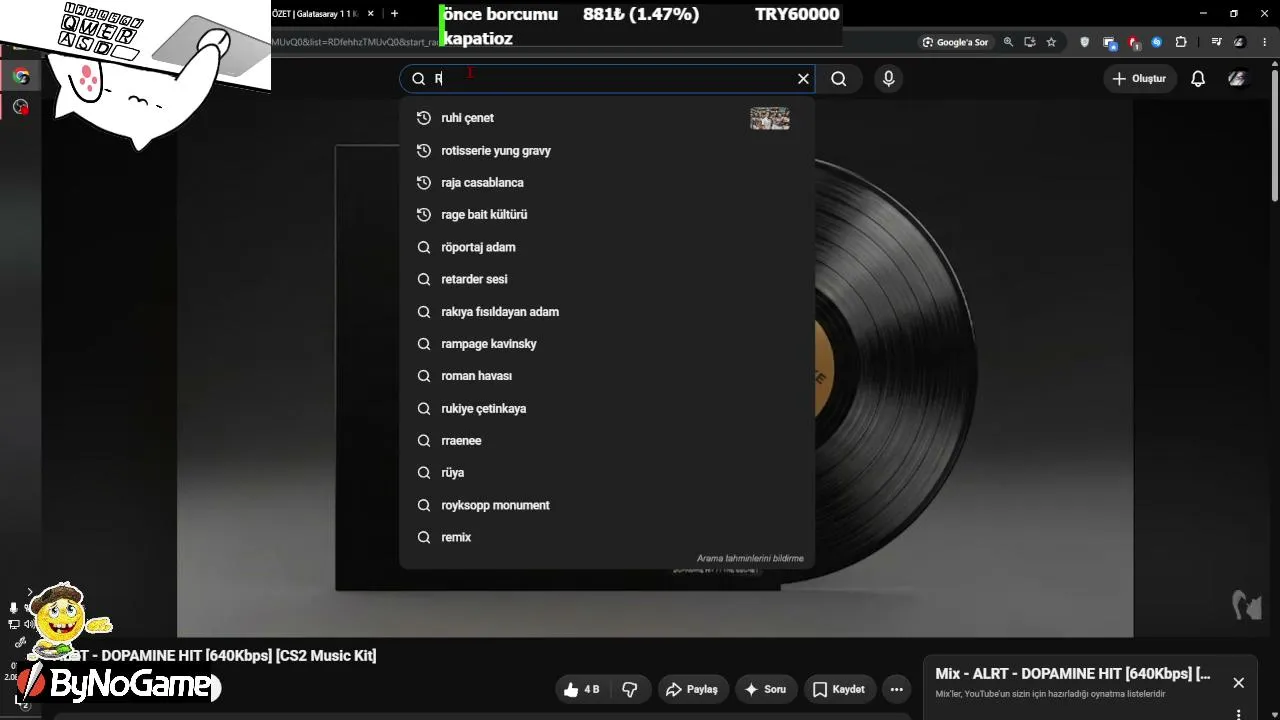The width and height of the screenshot is (1280, 720).
Task: Open Chrome icon in left sidebar
Action: tap(20, 76)
